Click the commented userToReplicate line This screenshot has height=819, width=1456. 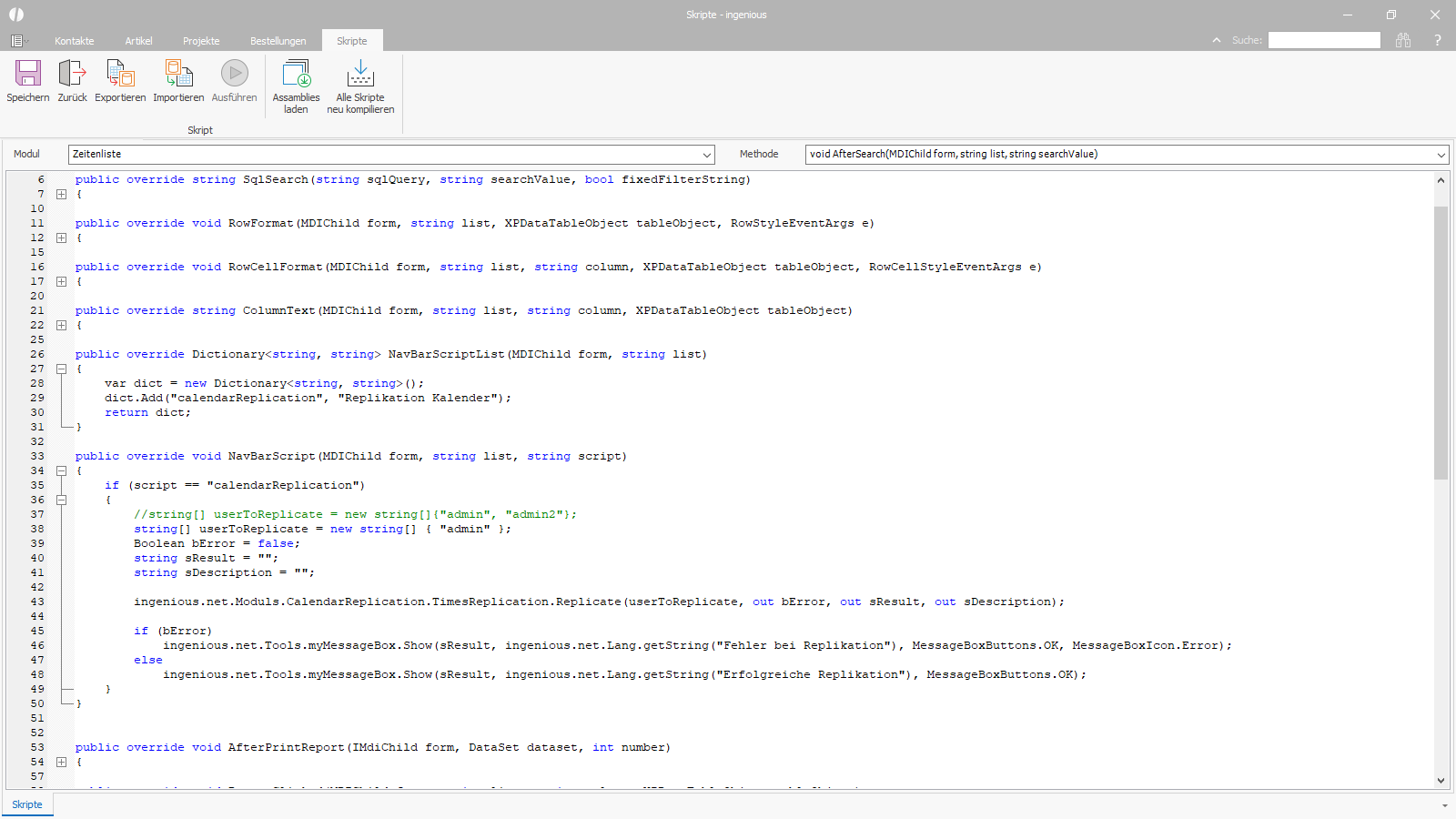pyautogui.click(x=355, y=514)
